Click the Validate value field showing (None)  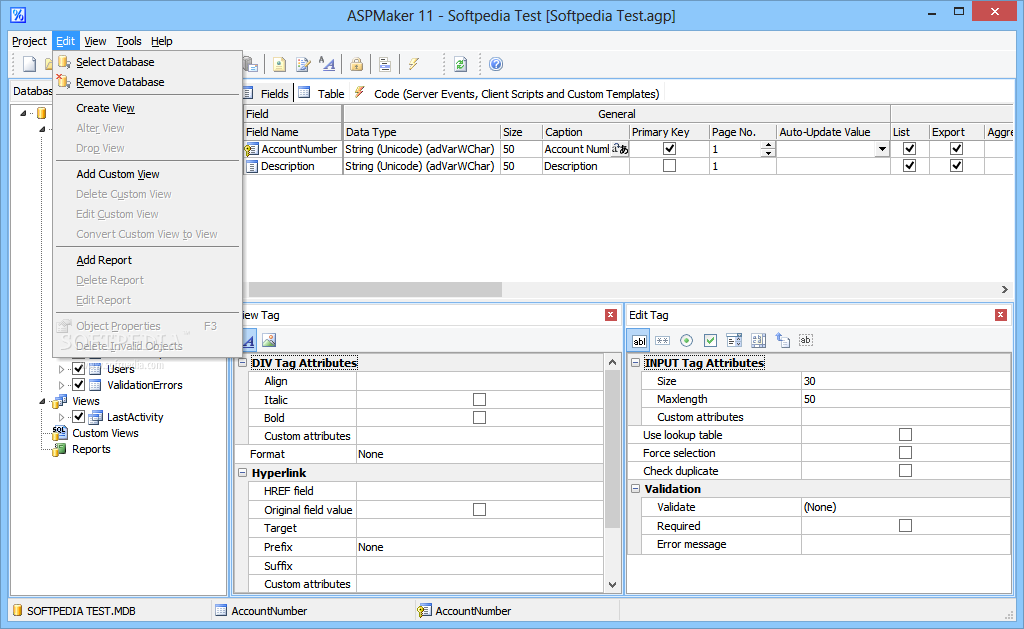tap(906, 507)
